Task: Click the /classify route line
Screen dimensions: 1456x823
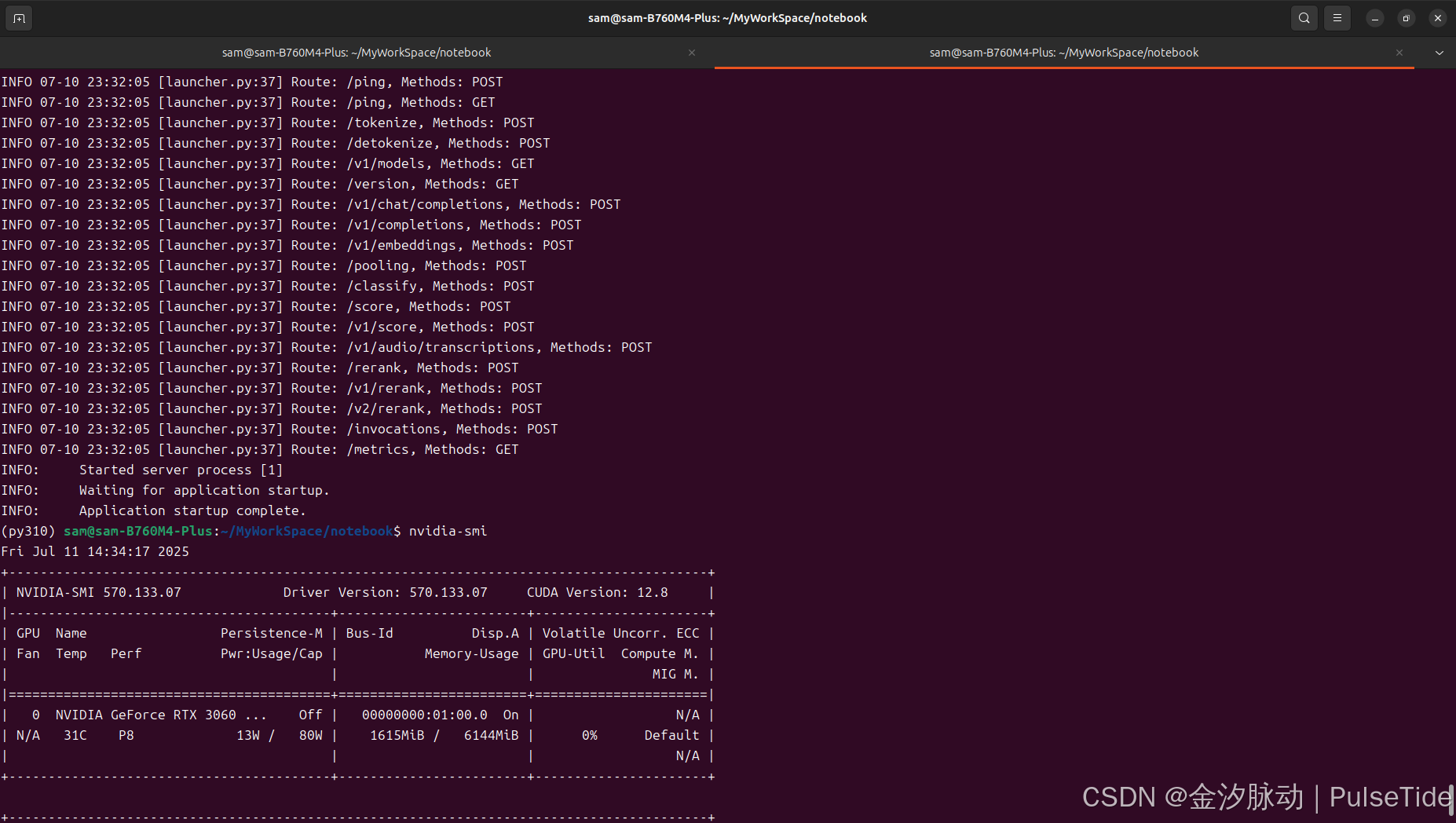Action: (x=268, y=286)
